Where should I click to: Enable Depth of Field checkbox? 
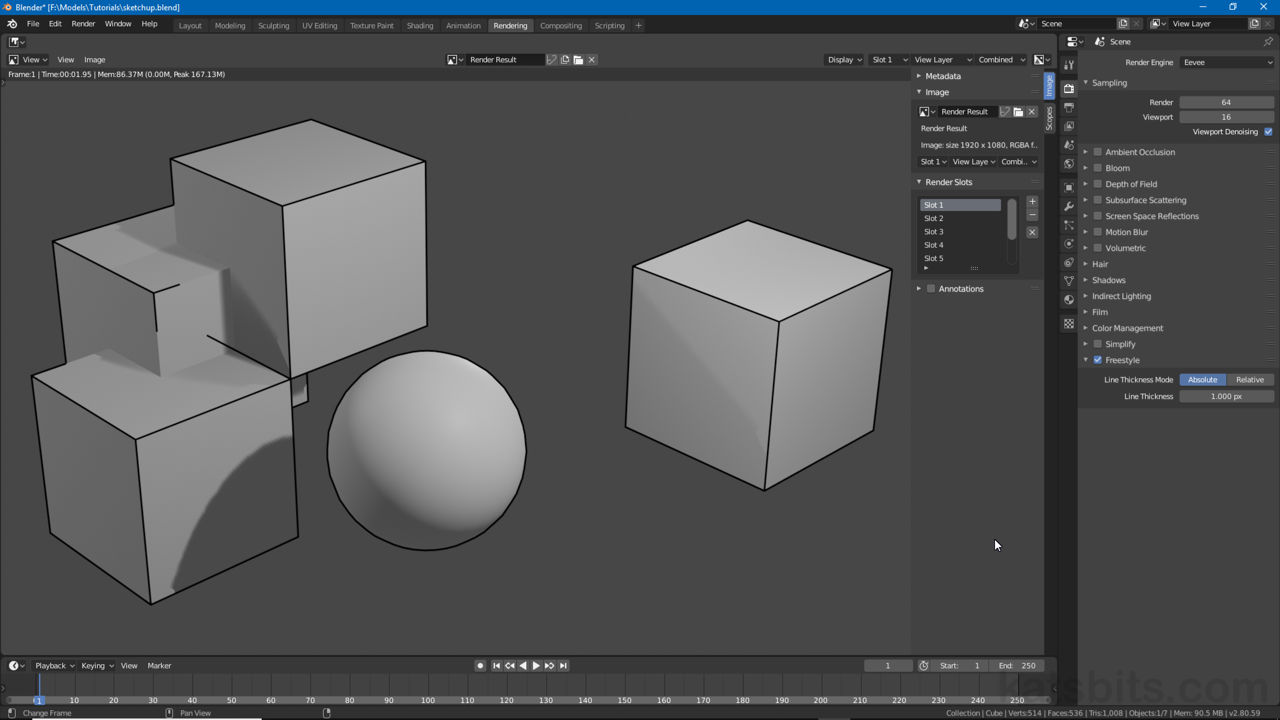(x=1097, y=184)
